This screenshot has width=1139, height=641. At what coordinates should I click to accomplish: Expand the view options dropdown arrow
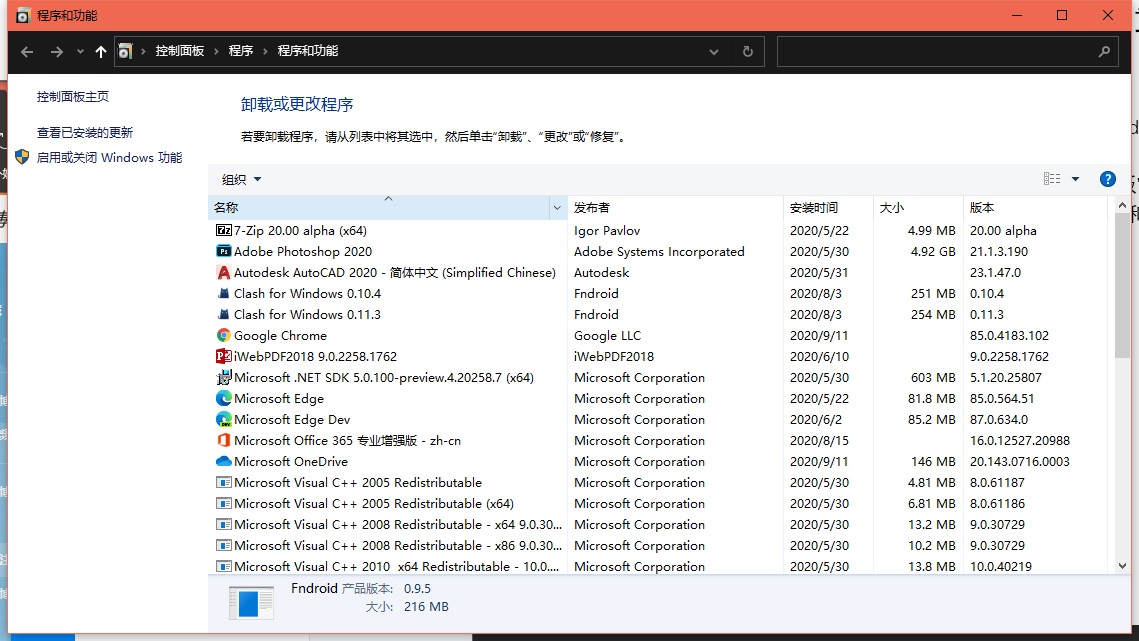[1075, 179]
